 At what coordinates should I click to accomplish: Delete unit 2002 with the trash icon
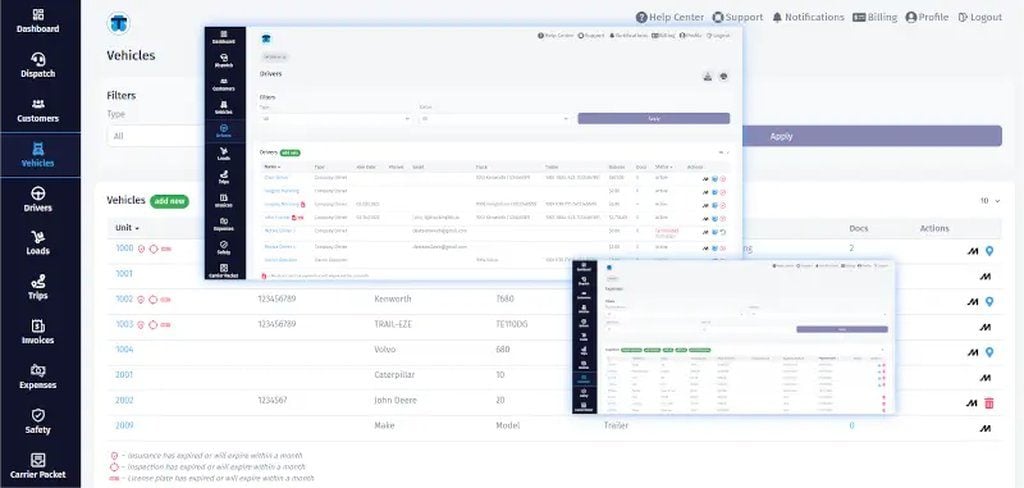[989, 403]
